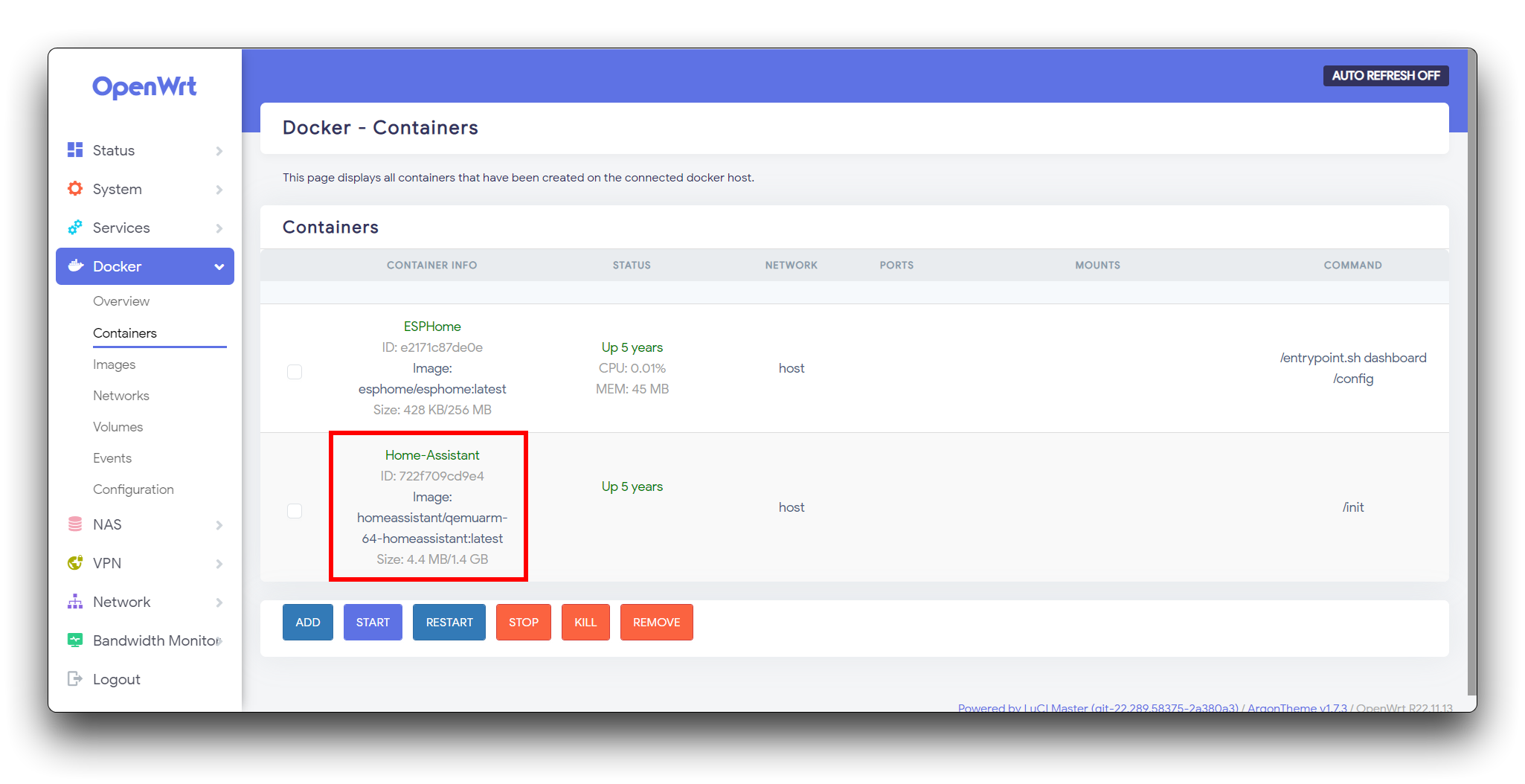The image size is (1525, 784).
Task: Open Docker Events submenu
Action: (x=112, y=458)
